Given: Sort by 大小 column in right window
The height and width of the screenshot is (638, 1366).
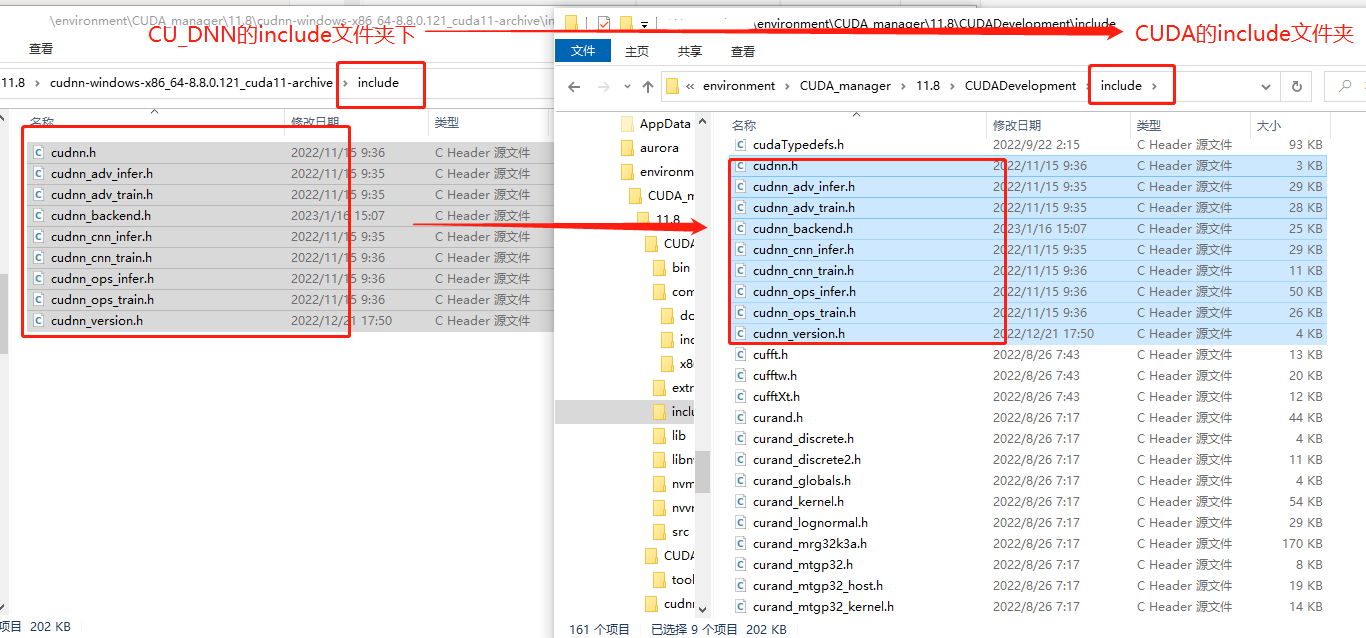Looking at the screenshot, I should (1268, 125).
